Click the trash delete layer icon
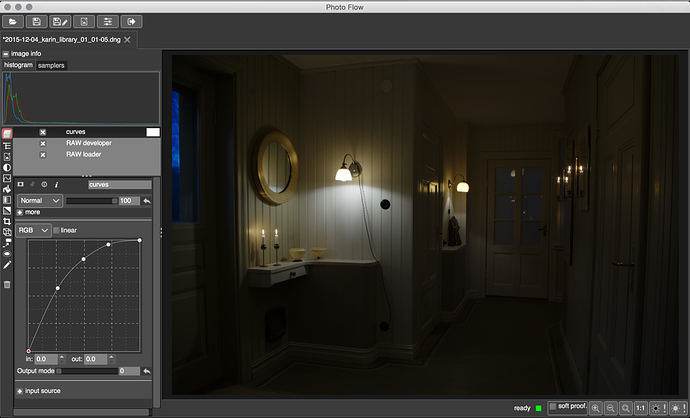The height and width of the screenshot is (418, 690). click(x=7, y=285)
